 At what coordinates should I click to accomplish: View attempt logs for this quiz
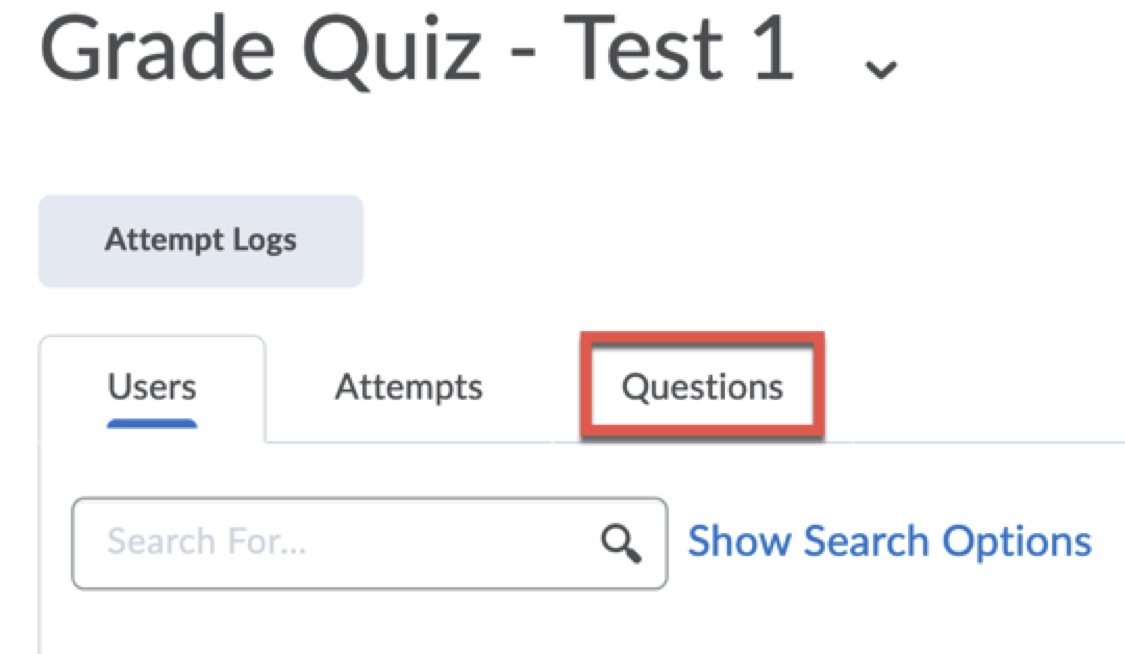click(x=200, y=241)
